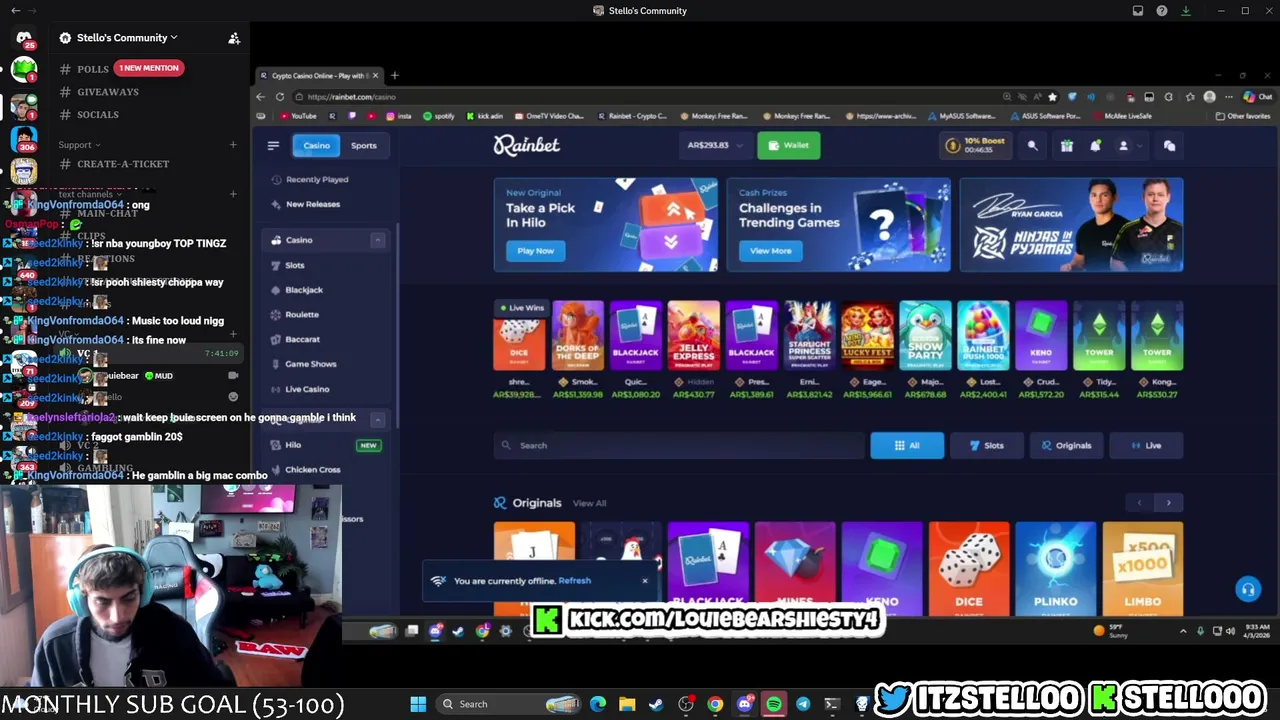Click the browser favorites star icon

click(1052, 97)
